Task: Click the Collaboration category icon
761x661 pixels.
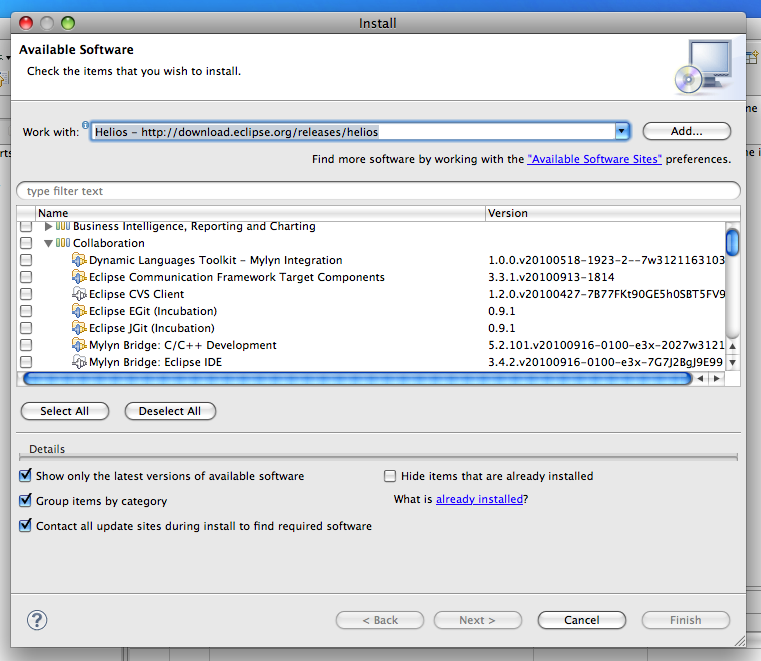Action: click(x=63, y=243)
